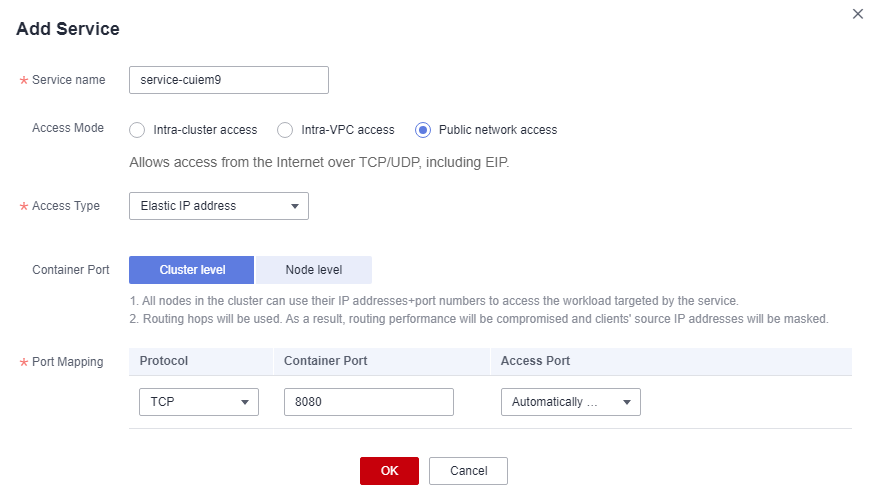Click the Protocol column header
875x497 pixels.
(164, 361)
